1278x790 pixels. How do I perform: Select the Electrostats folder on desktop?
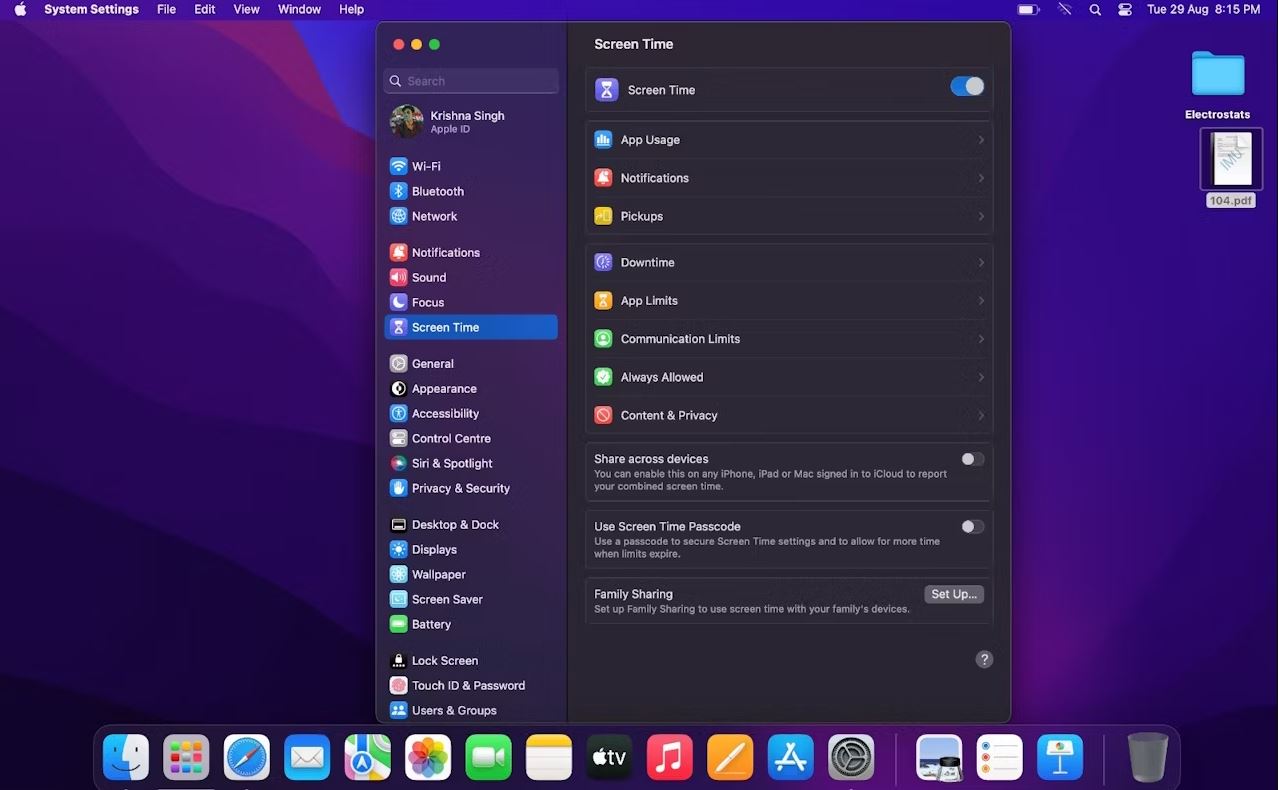pos(1218,85)
